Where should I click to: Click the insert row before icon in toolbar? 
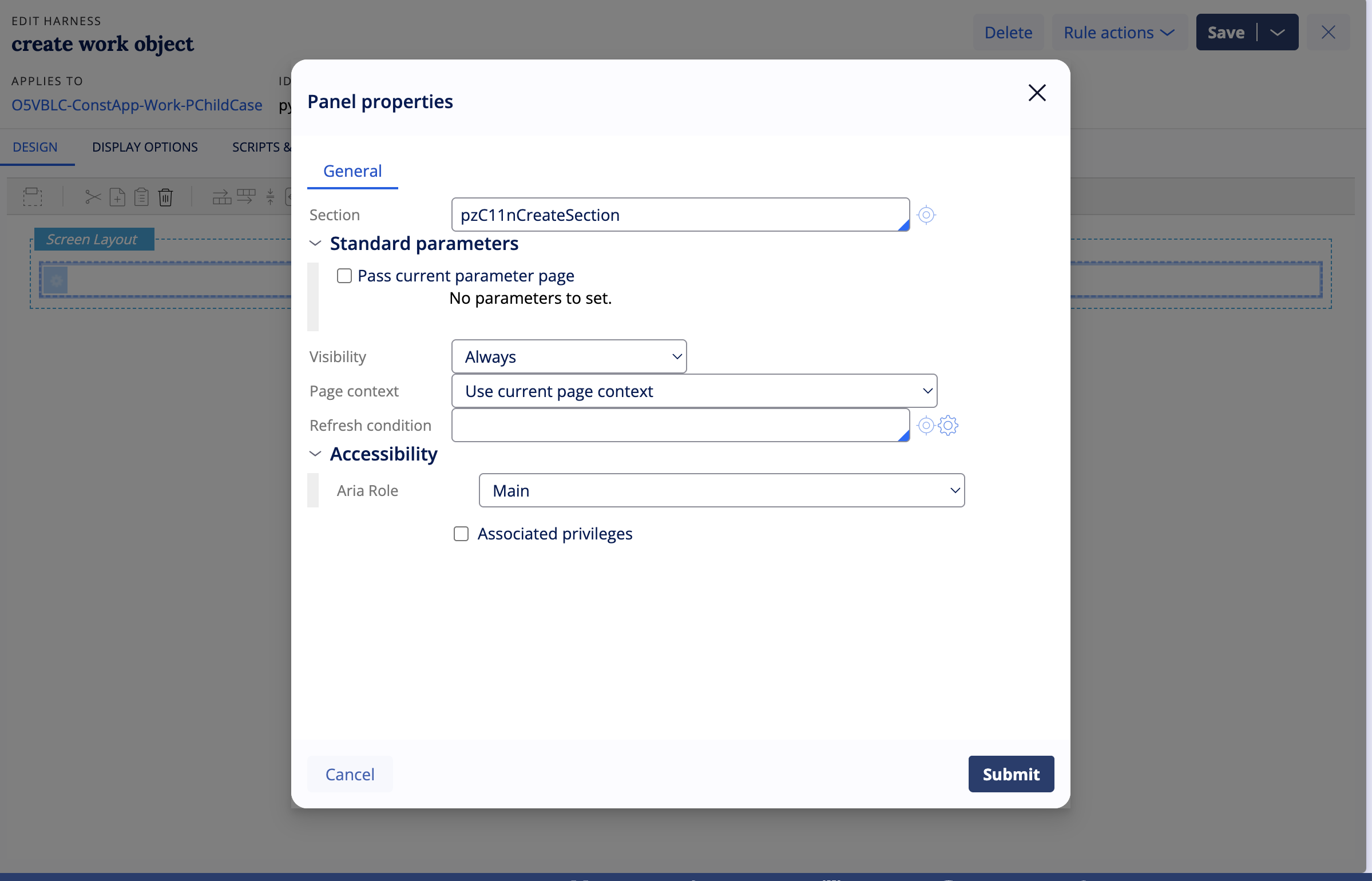click(x=222, y=197)
